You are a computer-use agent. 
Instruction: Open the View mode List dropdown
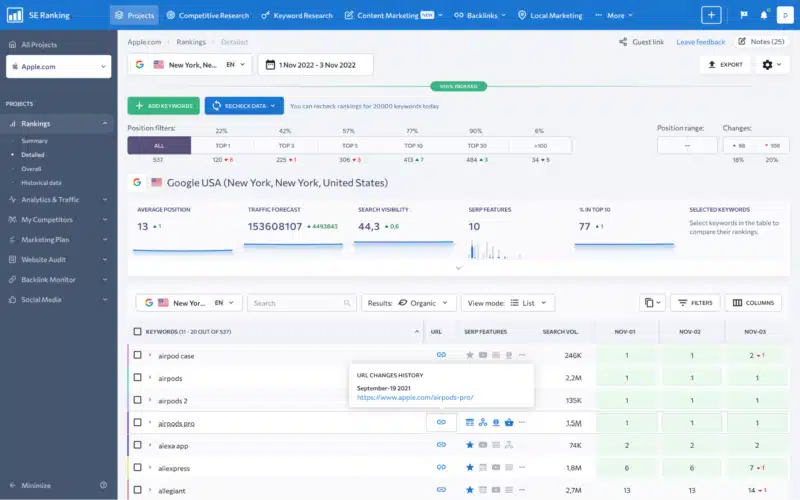509,302
